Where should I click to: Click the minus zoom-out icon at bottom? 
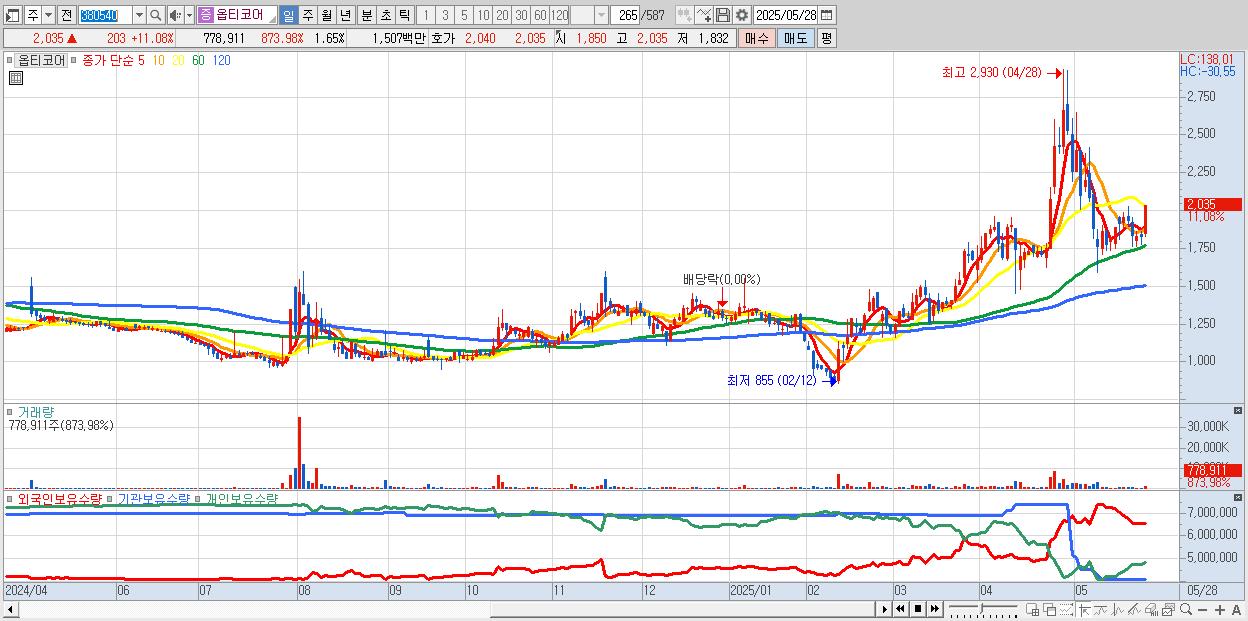pos(1202,609)
